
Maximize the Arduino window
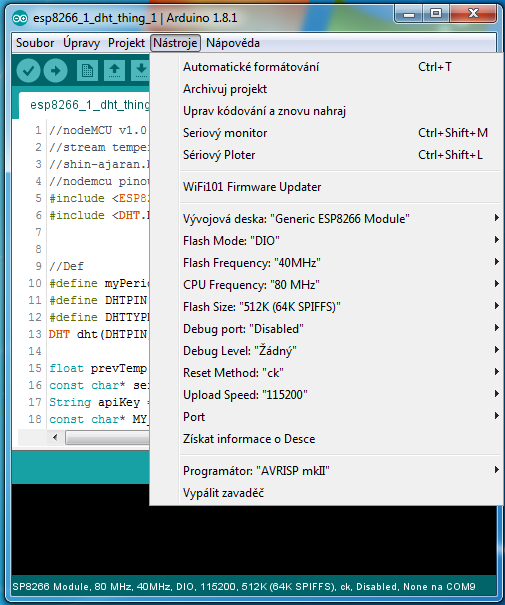click(x=436, y=14)
